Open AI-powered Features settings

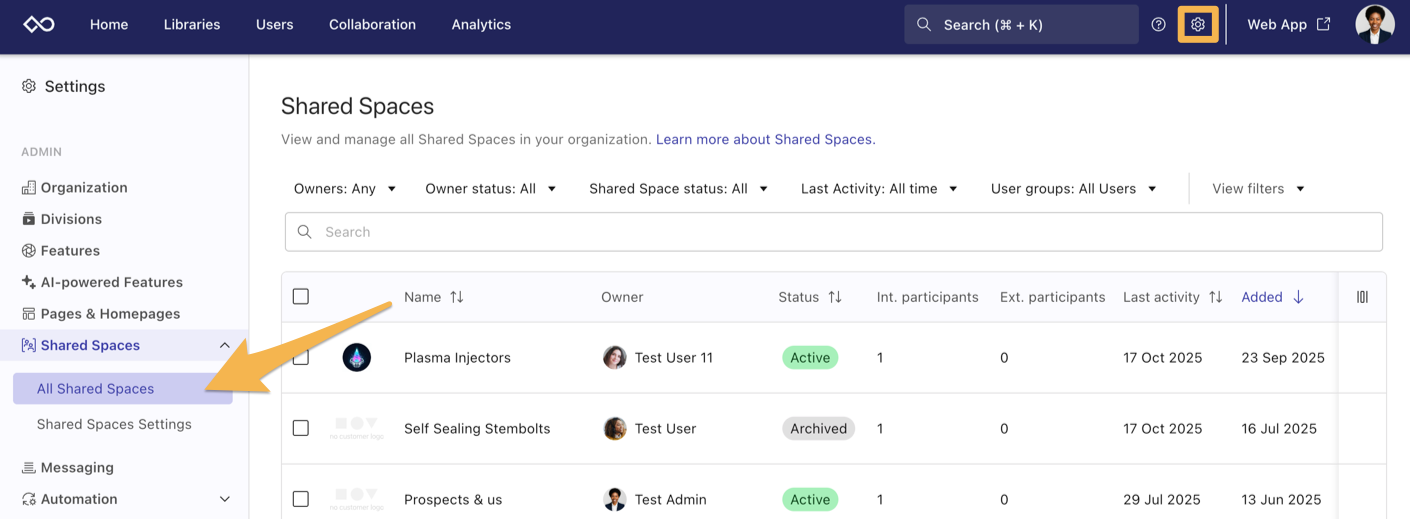(x=112, y=282)
